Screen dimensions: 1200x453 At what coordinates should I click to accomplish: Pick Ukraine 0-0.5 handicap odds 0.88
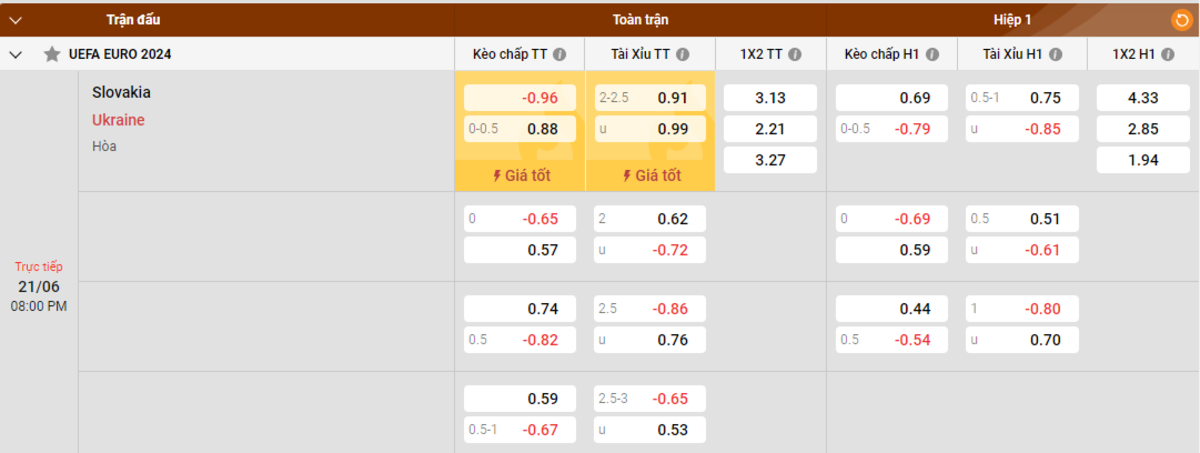click(520, 129)
